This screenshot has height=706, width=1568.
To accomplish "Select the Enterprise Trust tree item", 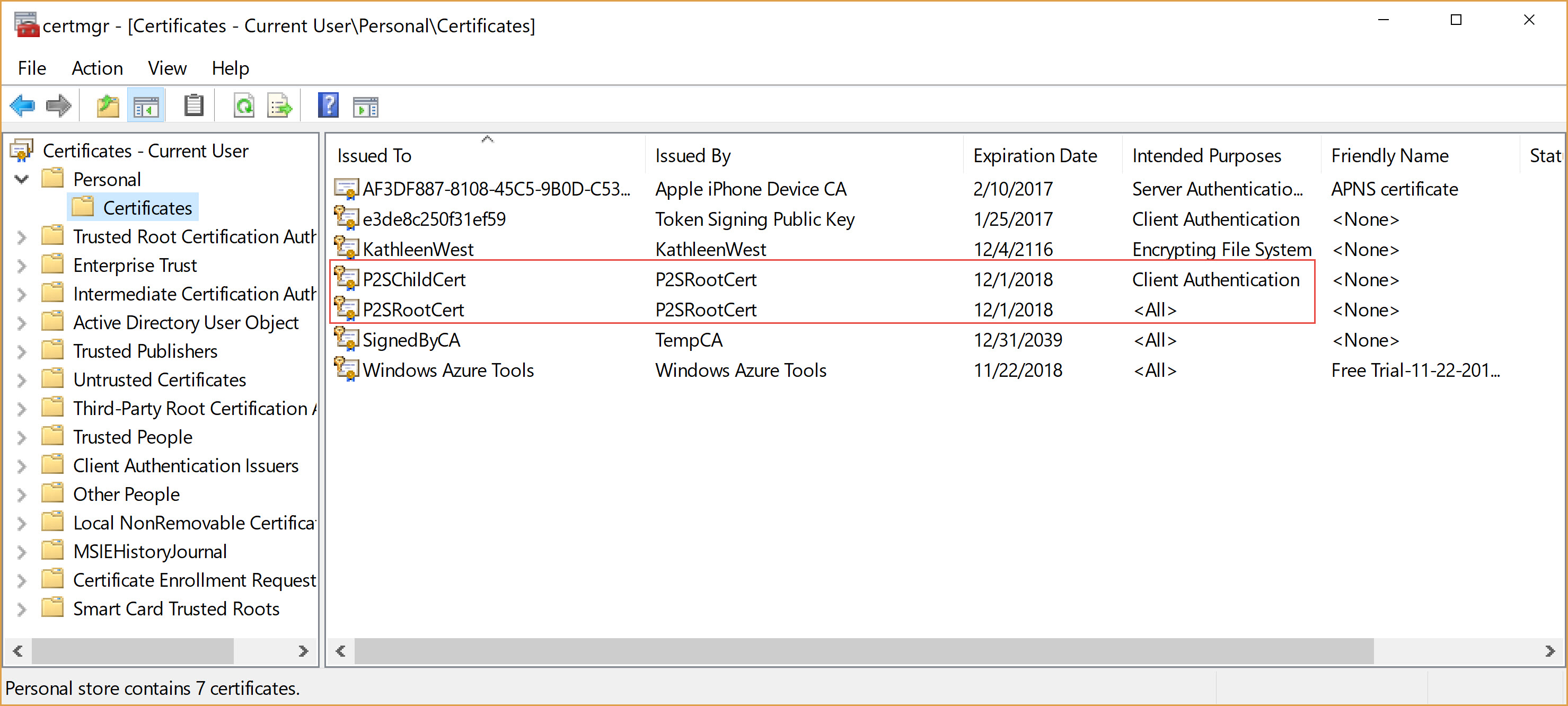I will pos(135,265).
